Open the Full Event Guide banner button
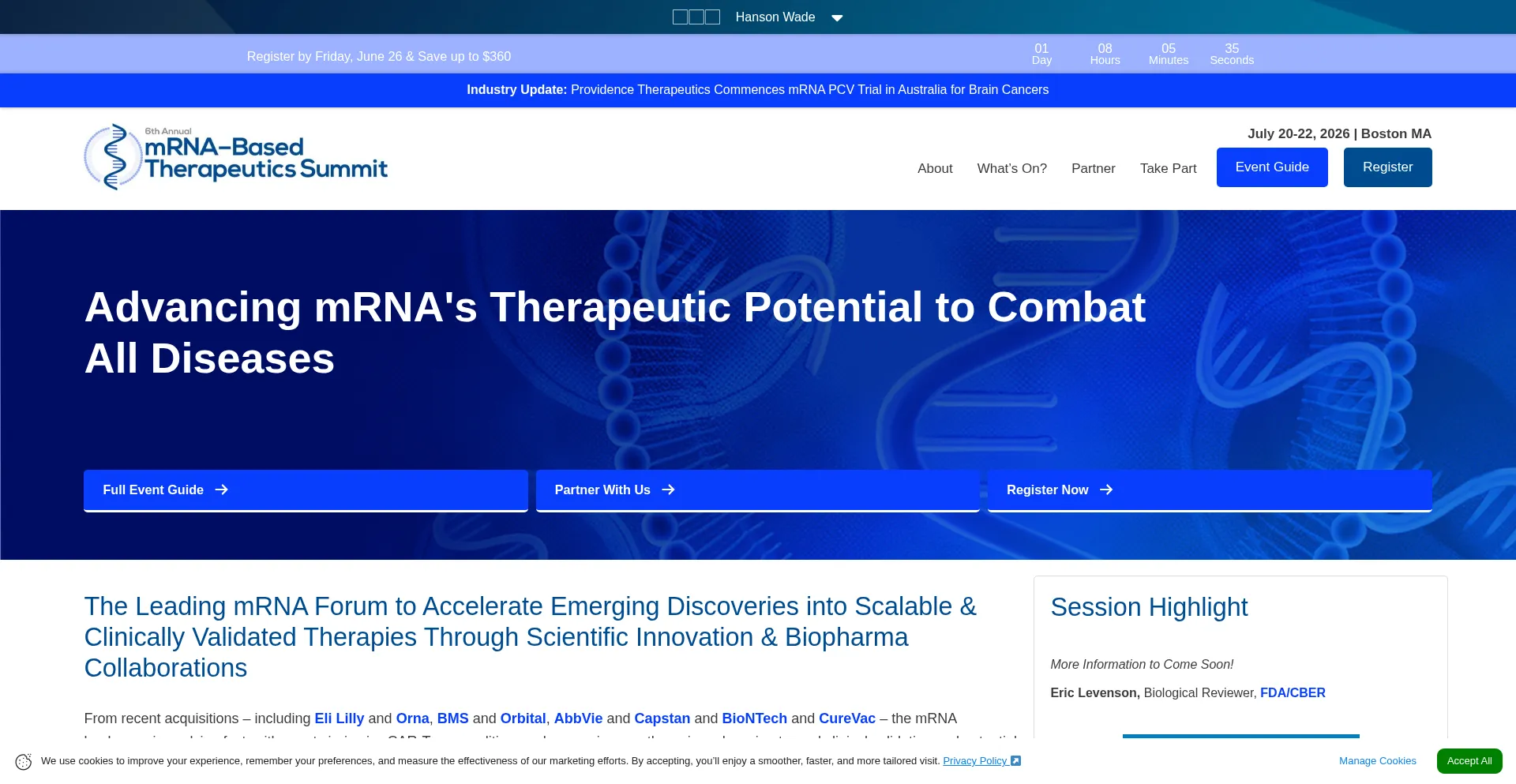1516x784 pixels. tap(306, 490)
